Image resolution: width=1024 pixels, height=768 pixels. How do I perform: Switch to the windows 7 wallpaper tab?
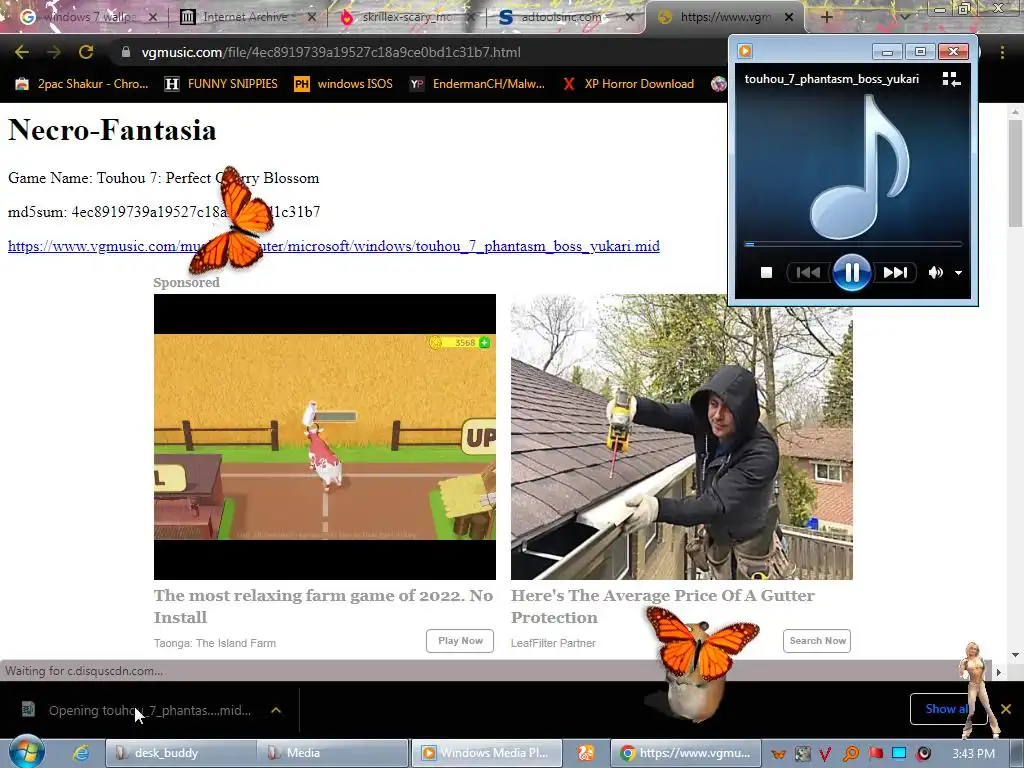88,17
